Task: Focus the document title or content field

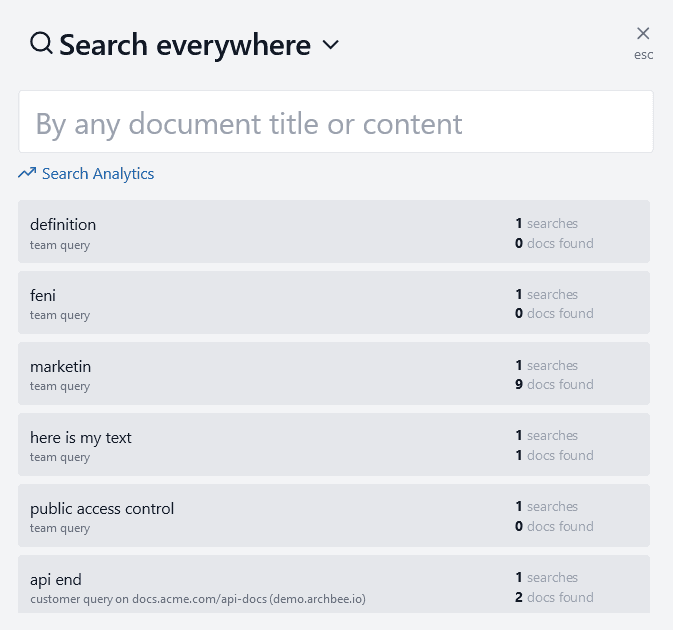Action: [x=336, y=123]
